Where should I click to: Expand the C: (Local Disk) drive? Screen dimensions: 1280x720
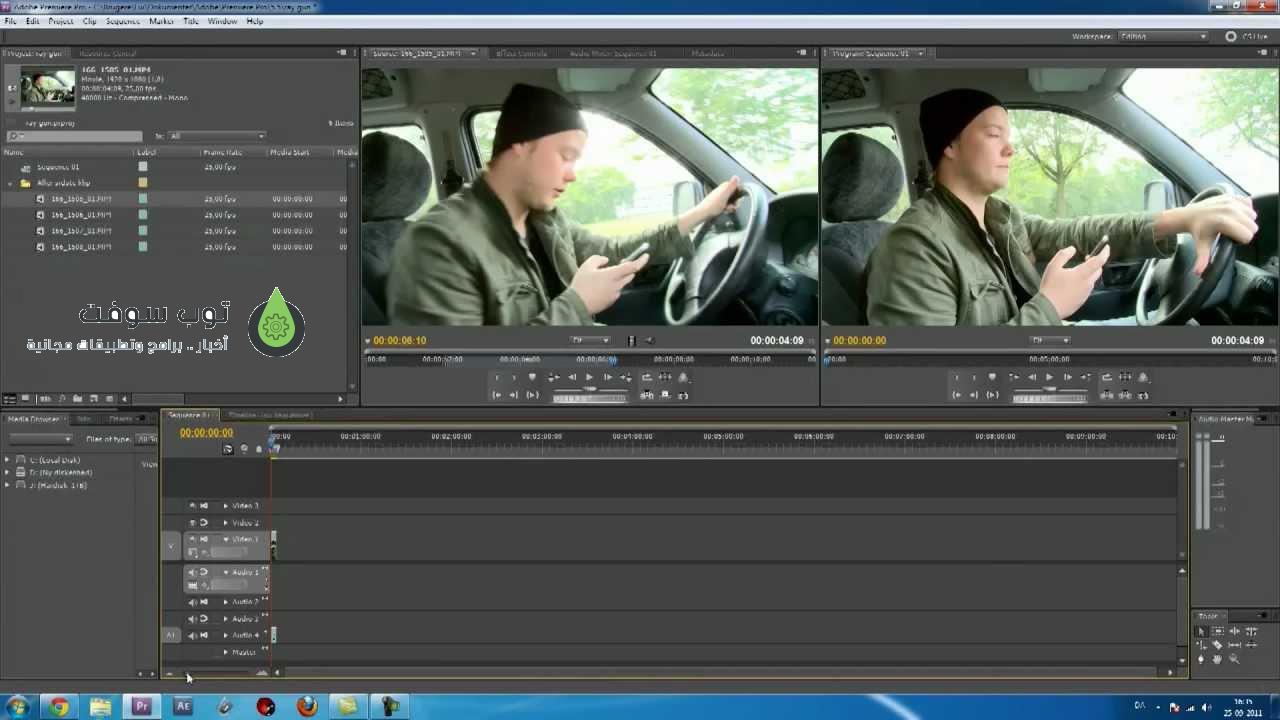(7, 460)
